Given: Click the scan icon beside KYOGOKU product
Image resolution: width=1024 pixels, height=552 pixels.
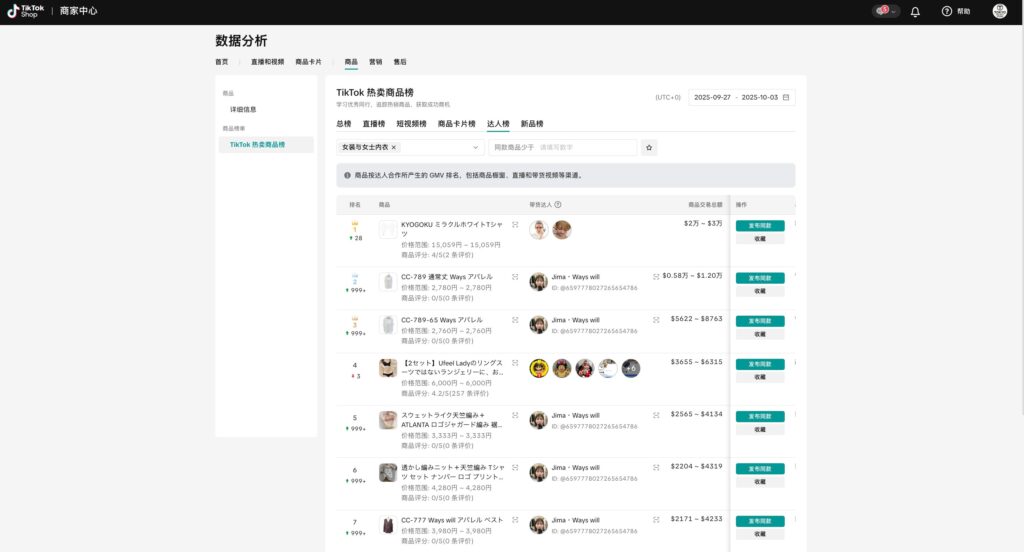Looking at the screenshot, I should [x=515, y=225].
